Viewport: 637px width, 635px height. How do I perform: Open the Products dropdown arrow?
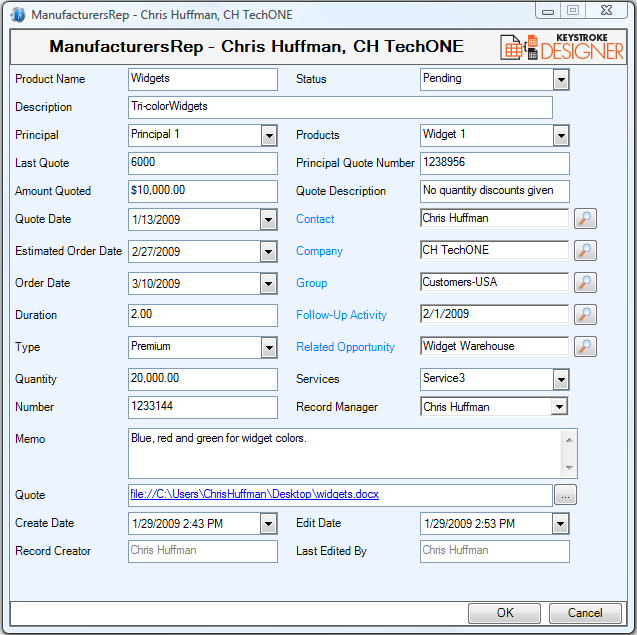coord(561,136)
